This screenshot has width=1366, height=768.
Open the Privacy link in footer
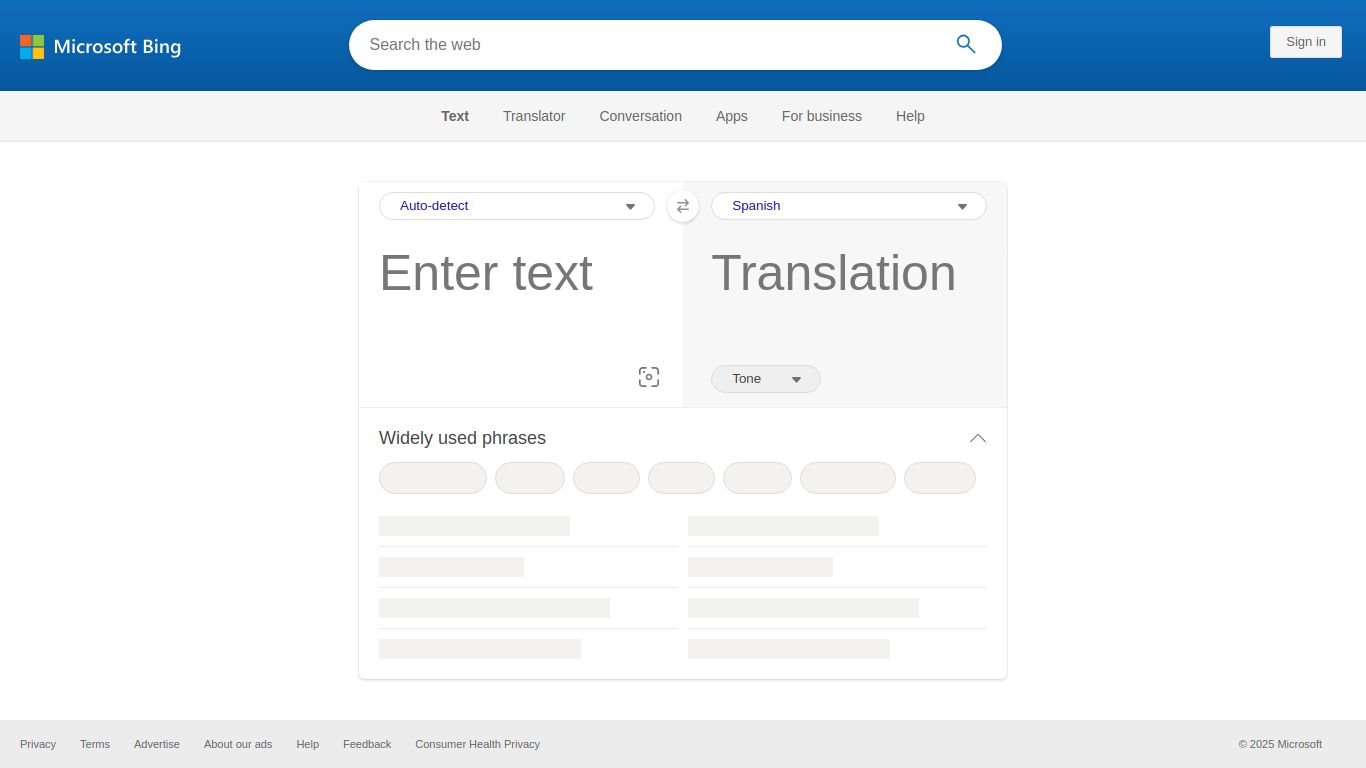pos(38,744)
